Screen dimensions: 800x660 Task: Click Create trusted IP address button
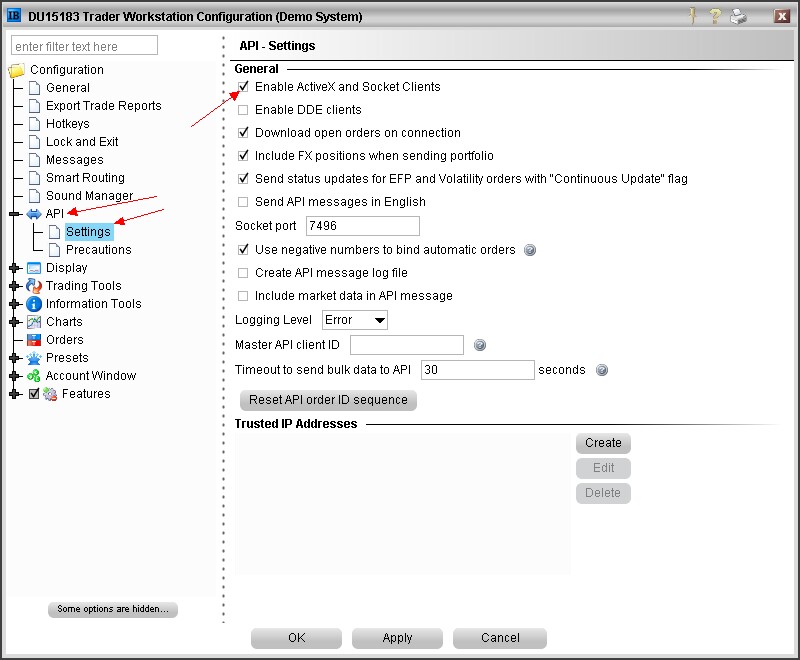pos(603,443)
